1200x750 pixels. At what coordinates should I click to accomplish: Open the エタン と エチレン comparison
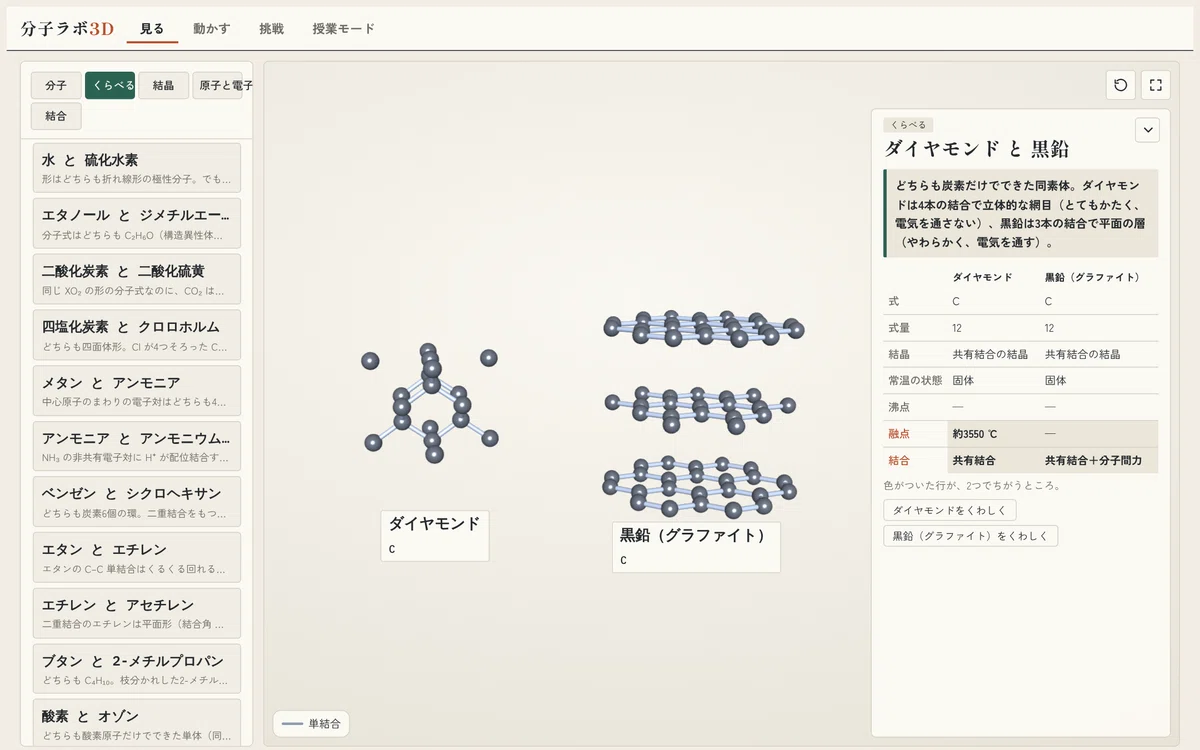138,558
